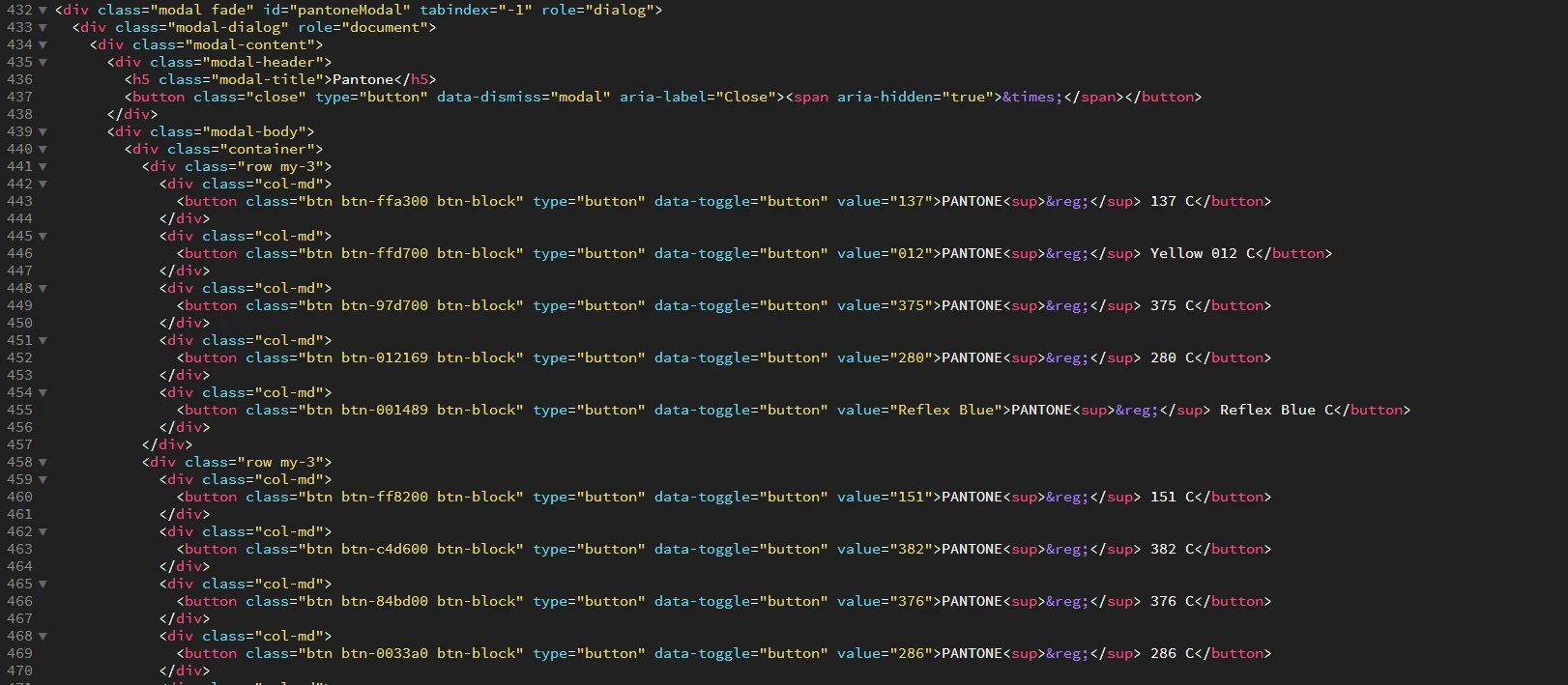Click the class name btn-97d700
The width and height of the screenshot is (1568, 685).
pos(385,305)
